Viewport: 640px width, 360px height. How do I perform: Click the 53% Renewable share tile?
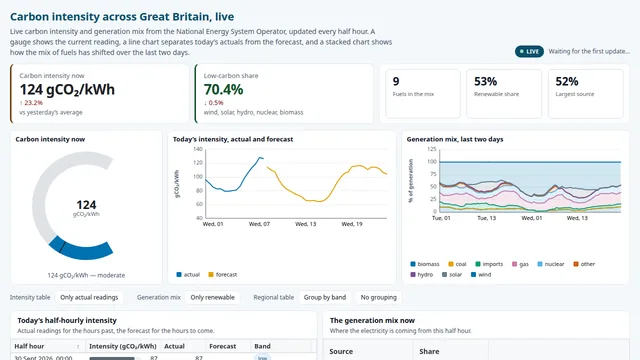click(504, 93)
